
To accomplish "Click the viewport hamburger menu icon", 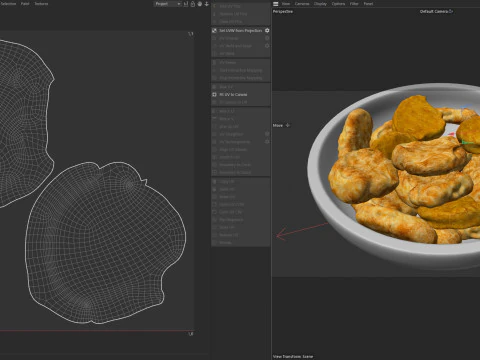I will tap(276, 4).
